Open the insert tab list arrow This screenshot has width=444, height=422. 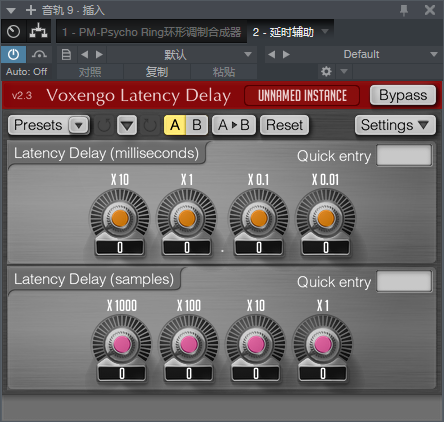325,32
